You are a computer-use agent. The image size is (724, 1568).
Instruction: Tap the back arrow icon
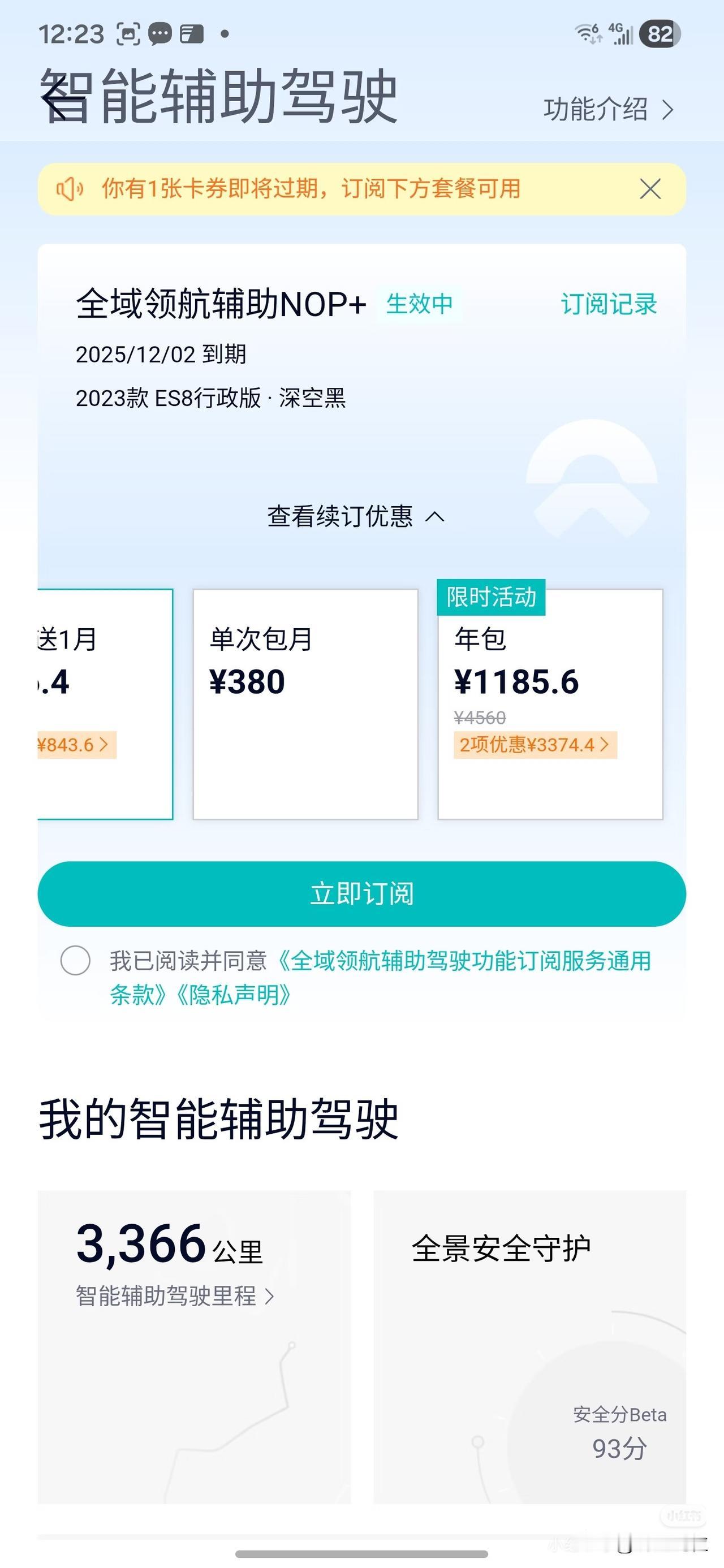pyautogui.click(x=63, y=97)
